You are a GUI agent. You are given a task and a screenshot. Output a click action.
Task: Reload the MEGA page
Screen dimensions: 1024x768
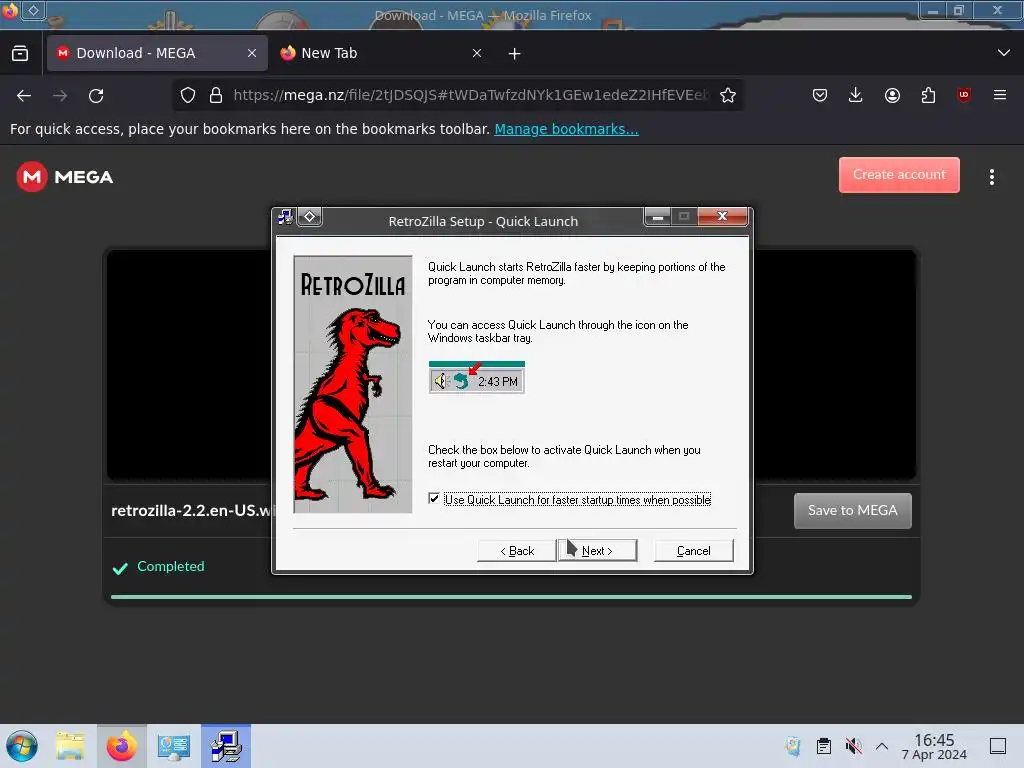(x=96, y=96)
